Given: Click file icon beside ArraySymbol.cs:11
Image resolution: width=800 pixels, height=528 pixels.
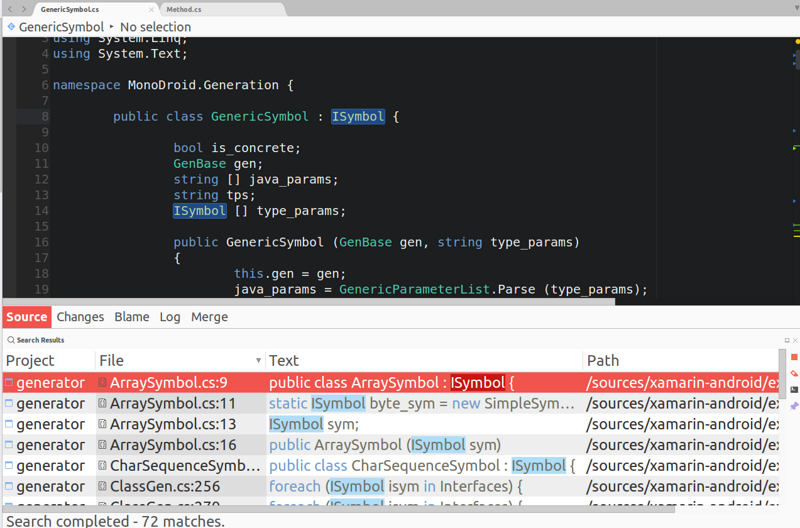Looking at the screenshot, I should coord(102,403).
